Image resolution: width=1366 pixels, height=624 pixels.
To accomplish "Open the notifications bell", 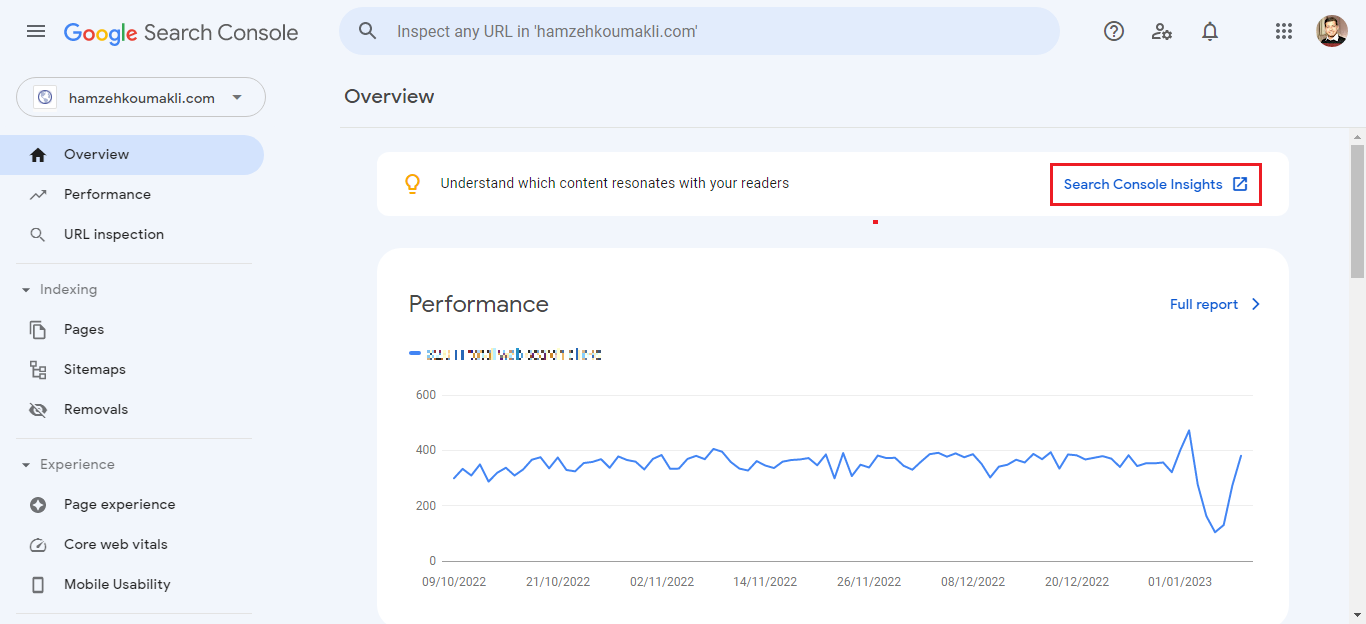I will [1209, 31].
